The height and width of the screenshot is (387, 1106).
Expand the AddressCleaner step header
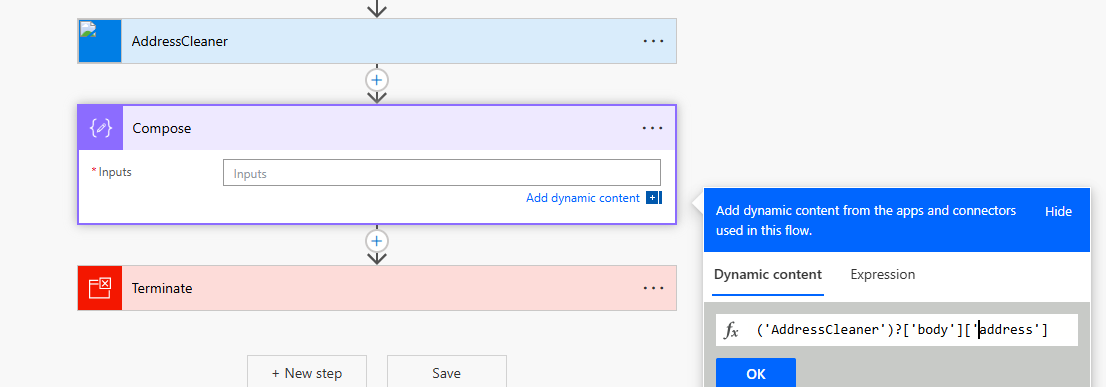coord(377,41)
